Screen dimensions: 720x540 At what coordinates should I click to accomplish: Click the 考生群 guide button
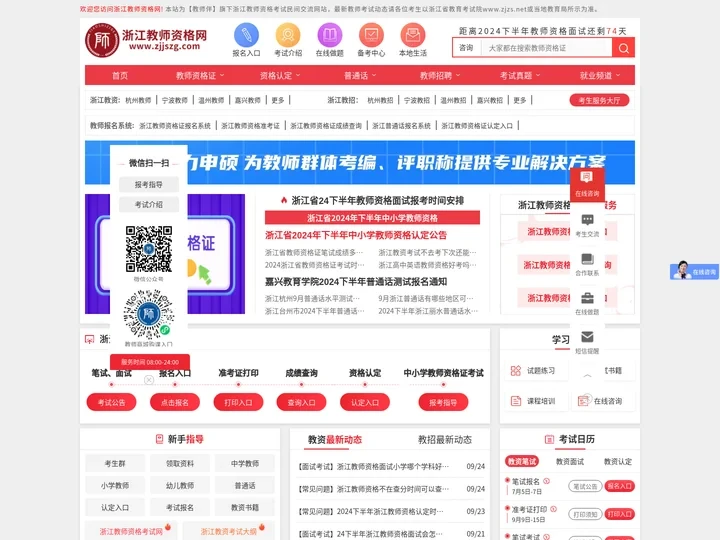(x=115, y=463)
